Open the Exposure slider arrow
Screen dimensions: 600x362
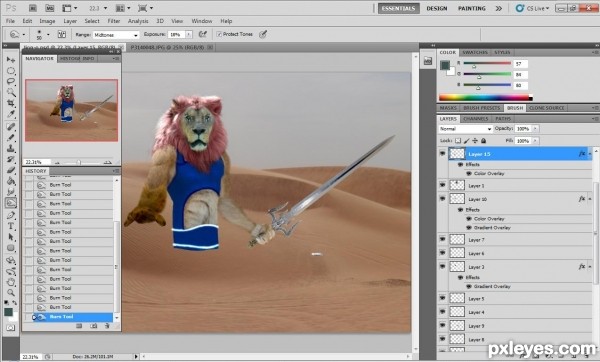[x=189, y=34]
